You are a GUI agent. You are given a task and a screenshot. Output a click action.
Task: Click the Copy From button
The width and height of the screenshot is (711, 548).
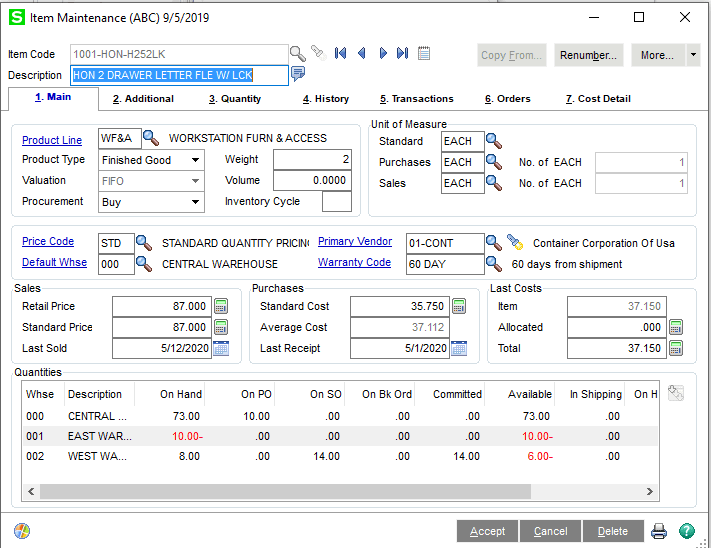coord(511,55)
